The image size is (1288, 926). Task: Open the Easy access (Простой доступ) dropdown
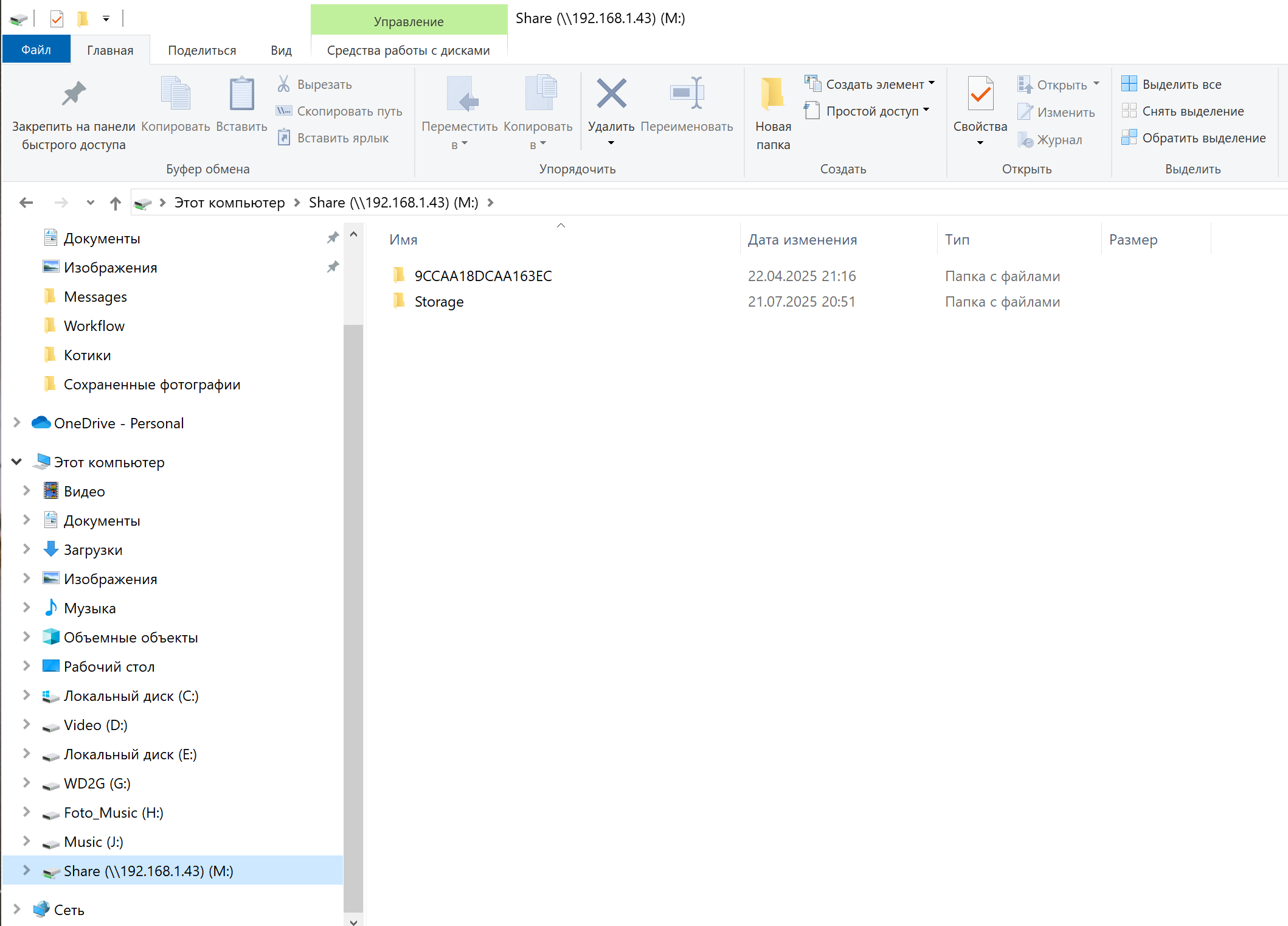pos(867,111)
